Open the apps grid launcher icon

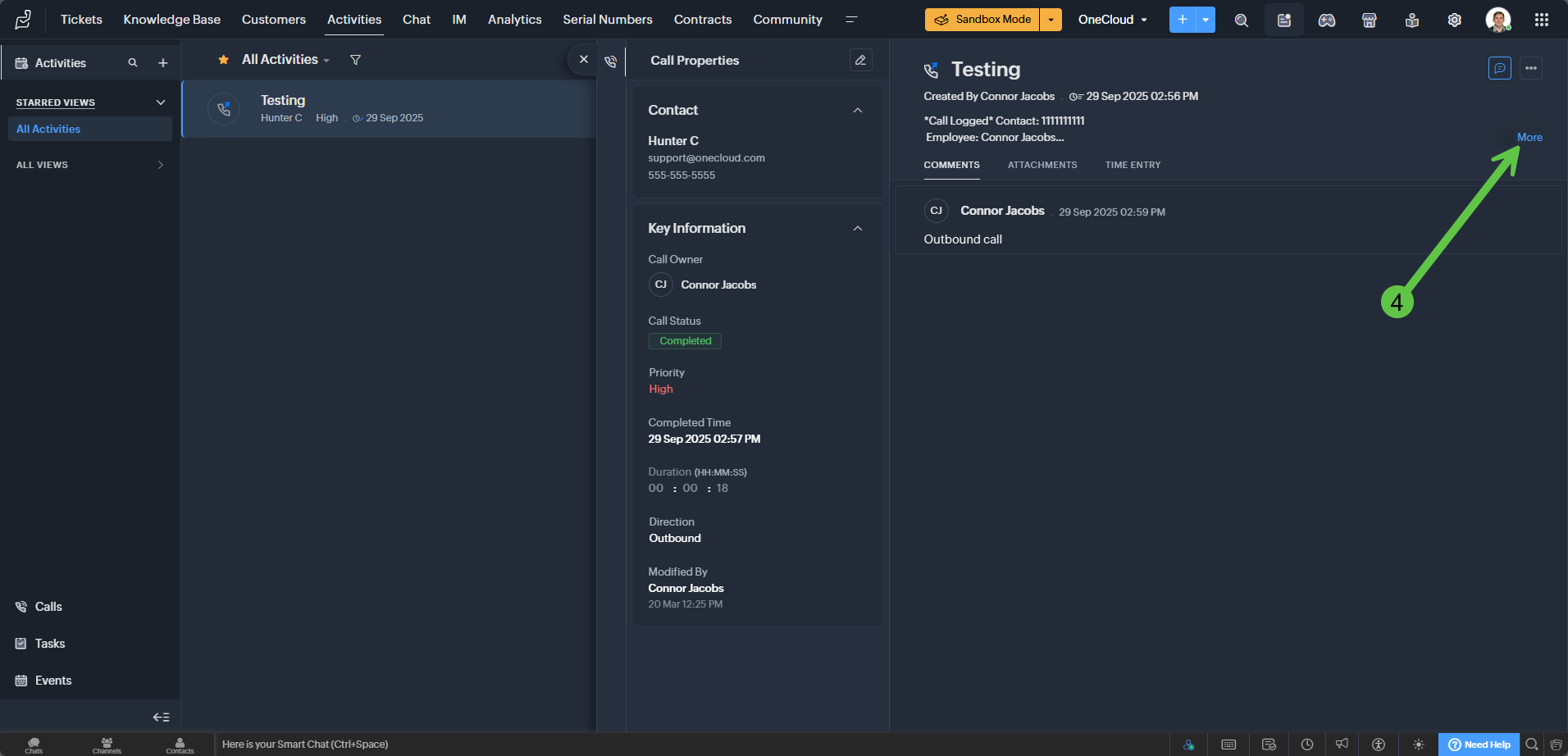click(1541, 20)
